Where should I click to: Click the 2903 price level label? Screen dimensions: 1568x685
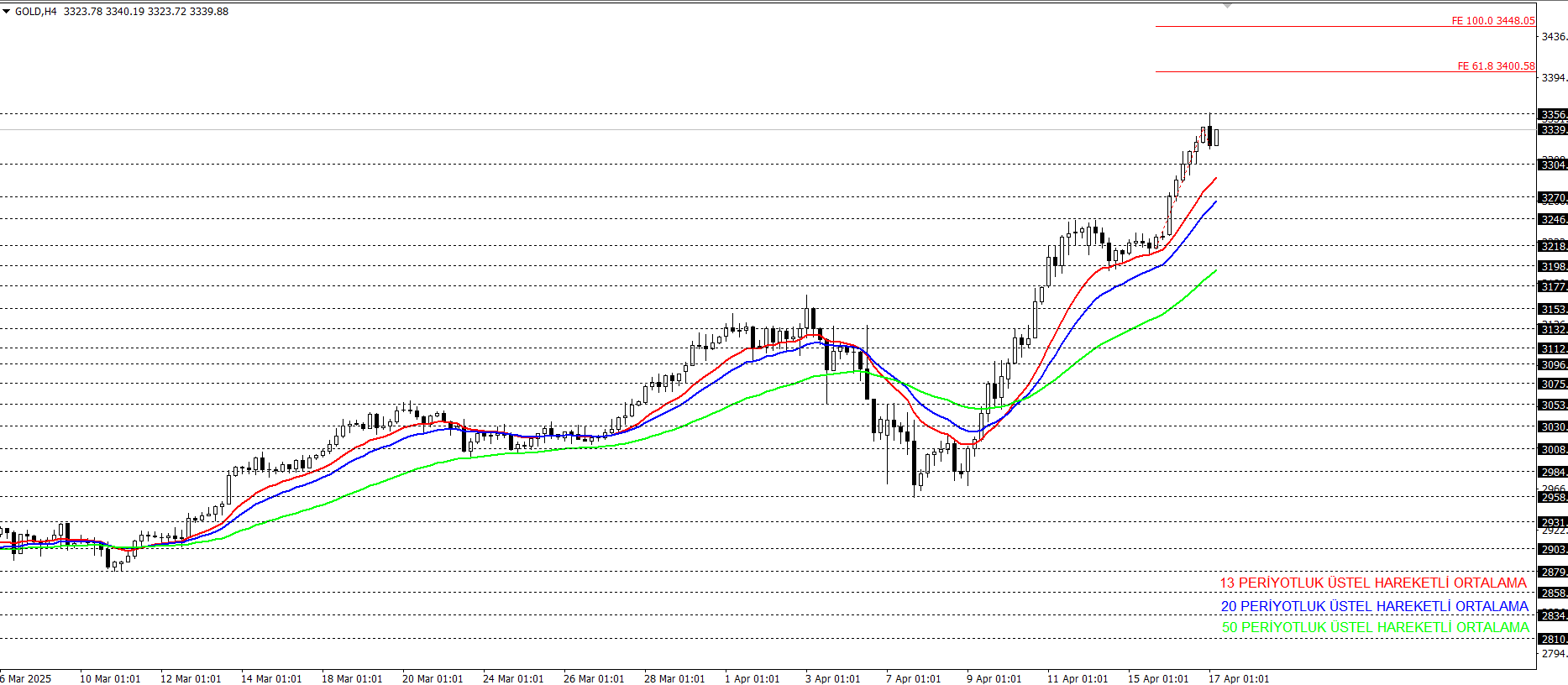[1553, 549]
